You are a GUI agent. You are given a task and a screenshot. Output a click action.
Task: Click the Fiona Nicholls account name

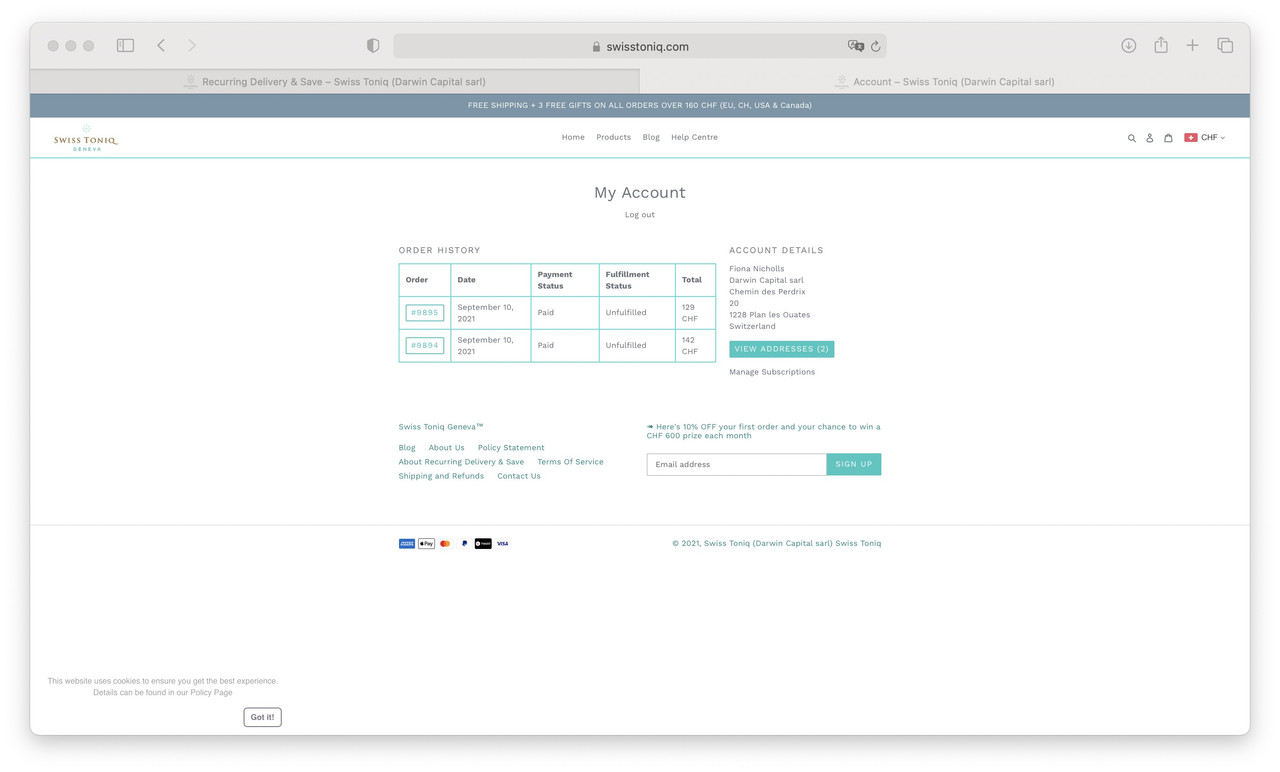757,269
